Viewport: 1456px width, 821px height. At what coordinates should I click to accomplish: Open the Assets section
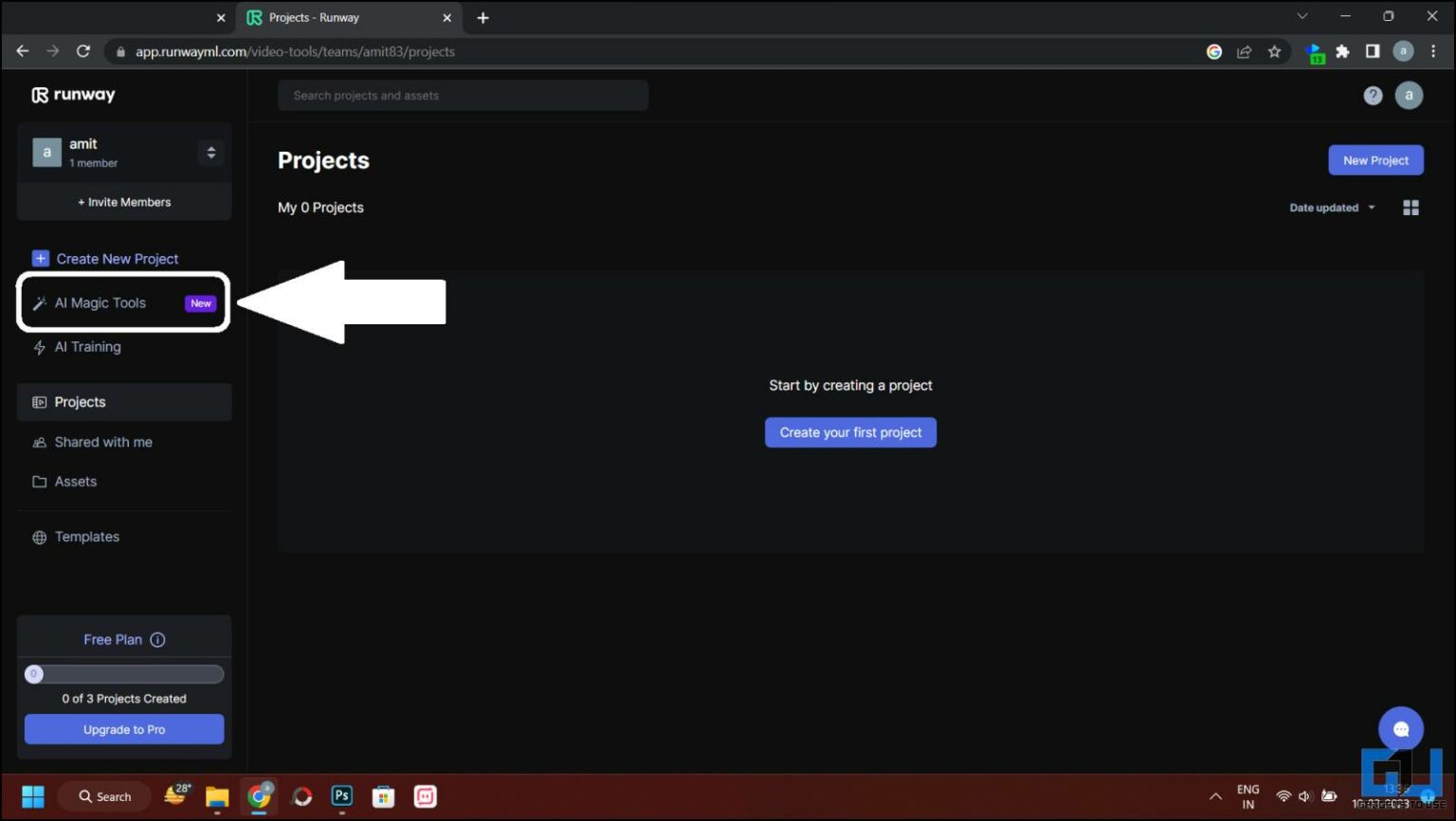tap(76, 481)
